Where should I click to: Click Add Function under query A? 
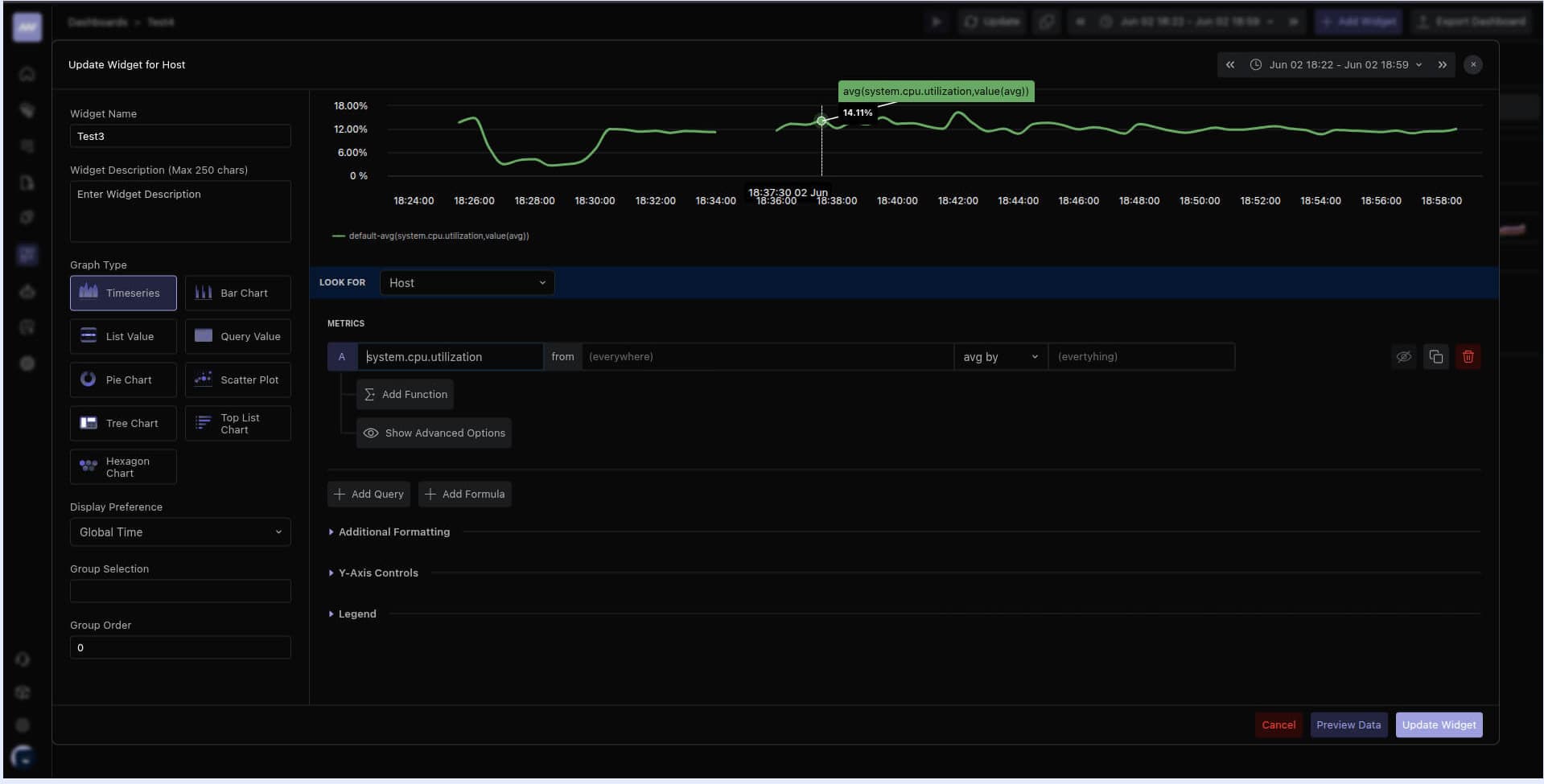coord(405,394)
